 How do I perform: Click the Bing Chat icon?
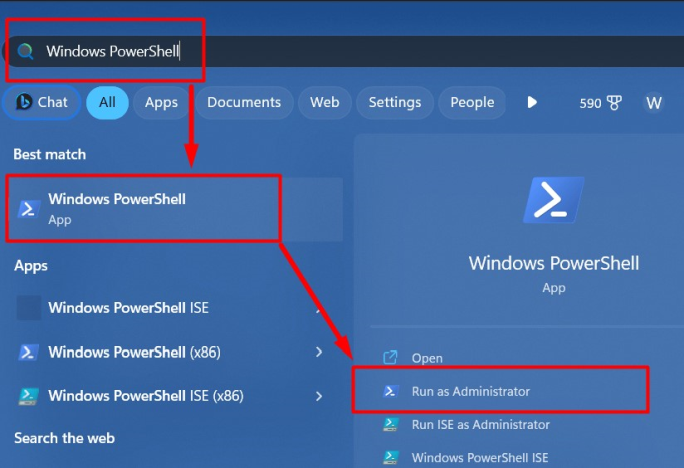coord(24,102)
